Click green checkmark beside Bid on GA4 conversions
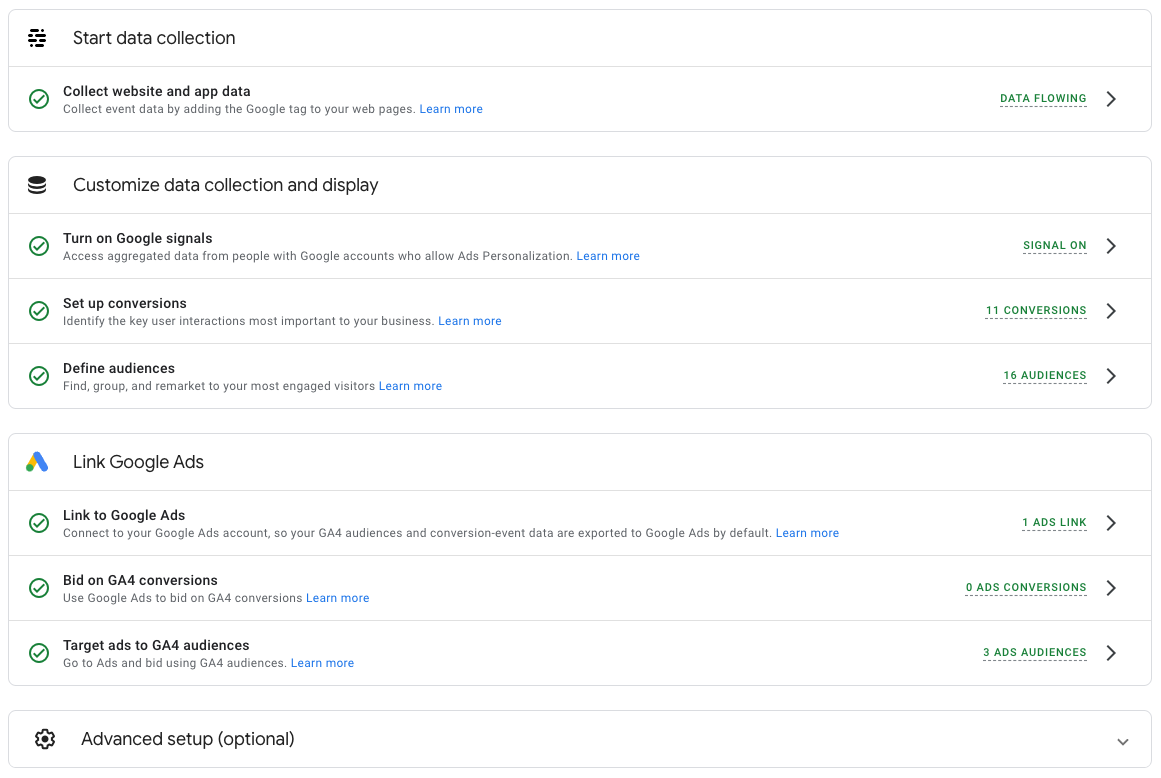The image size is (1161, 778). pyautogui.click(x=39, y=588)
